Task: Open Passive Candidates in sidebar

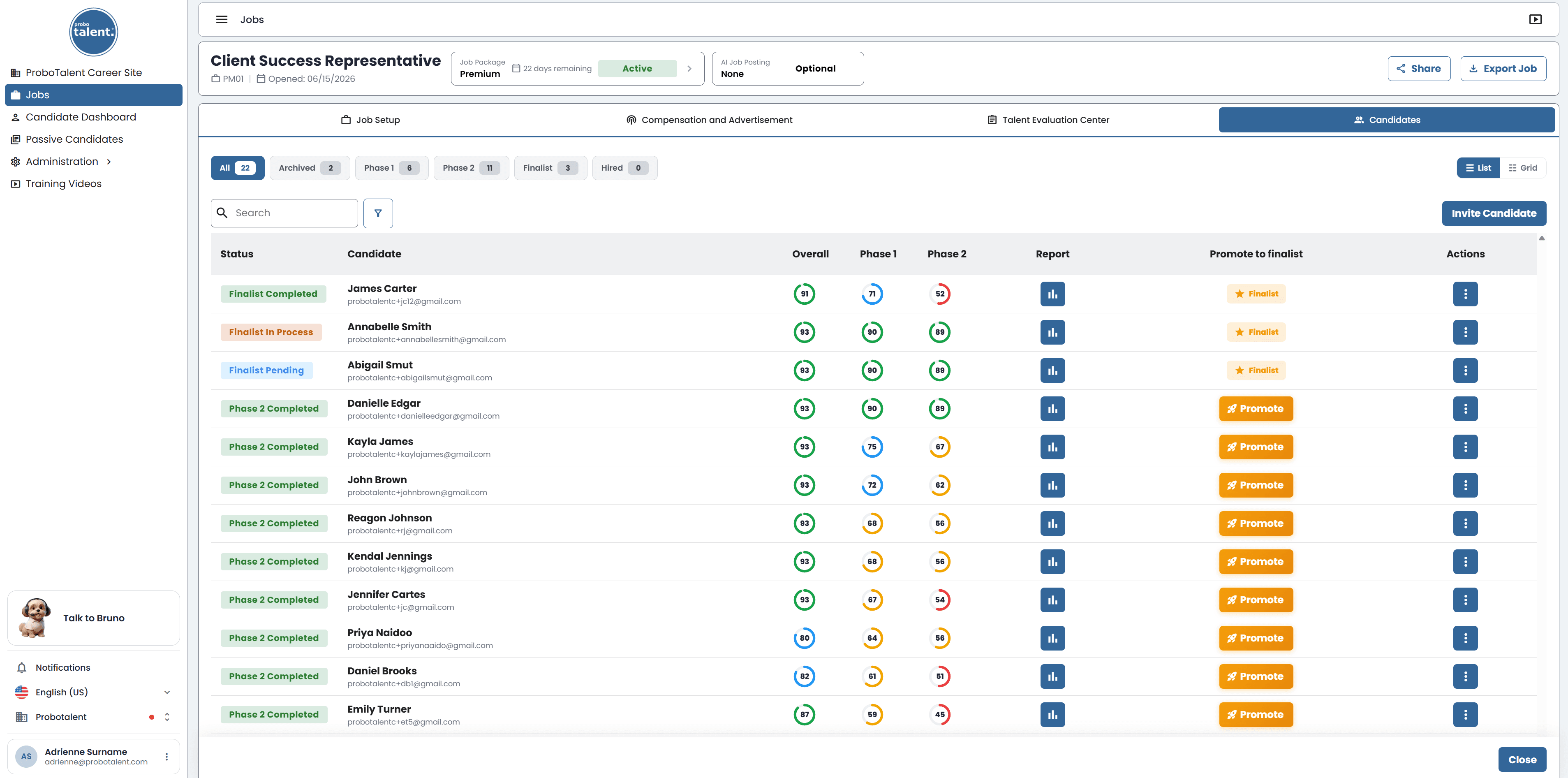Action: click(x=94, y=139)
